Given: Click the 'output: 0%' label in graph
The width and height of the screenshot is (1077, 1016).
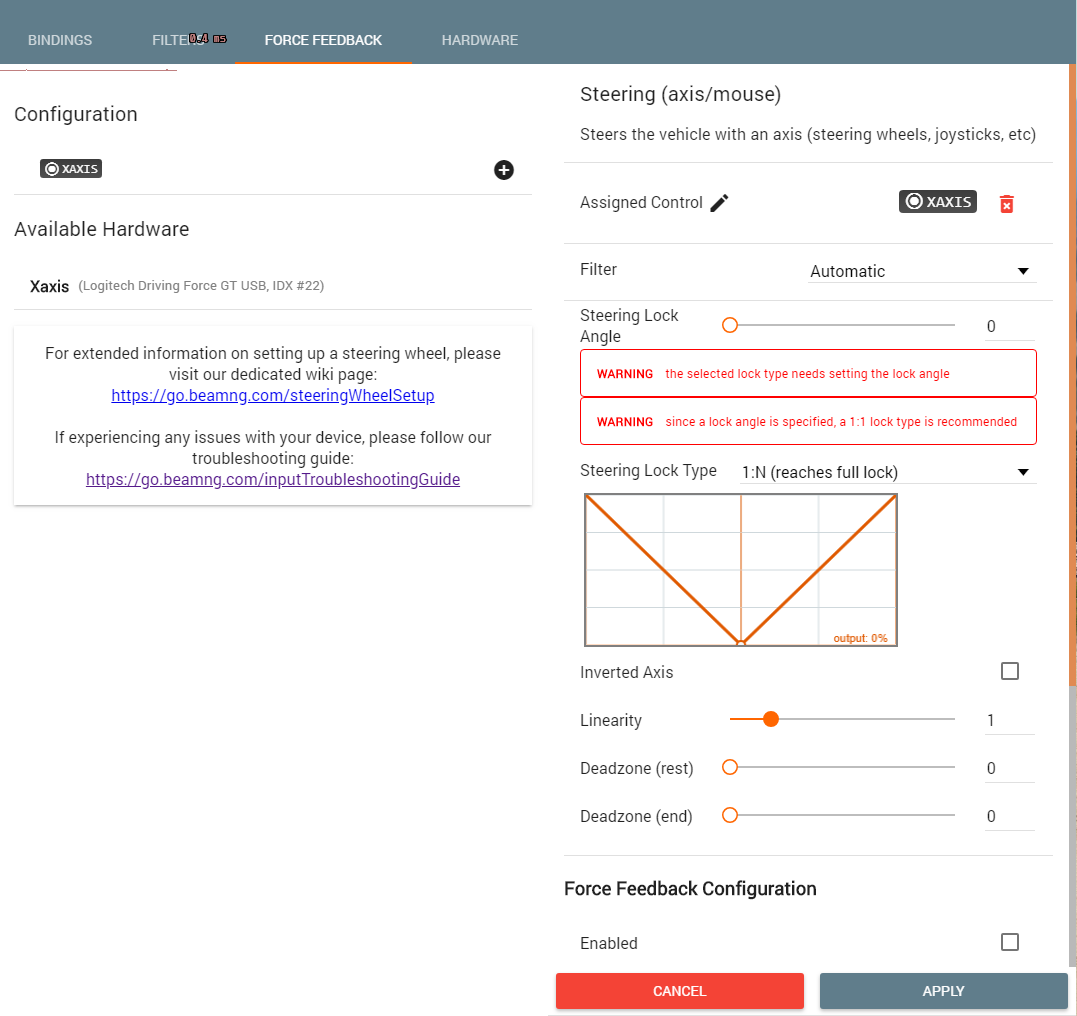Looking at the screenshot, I should (860, 638).
